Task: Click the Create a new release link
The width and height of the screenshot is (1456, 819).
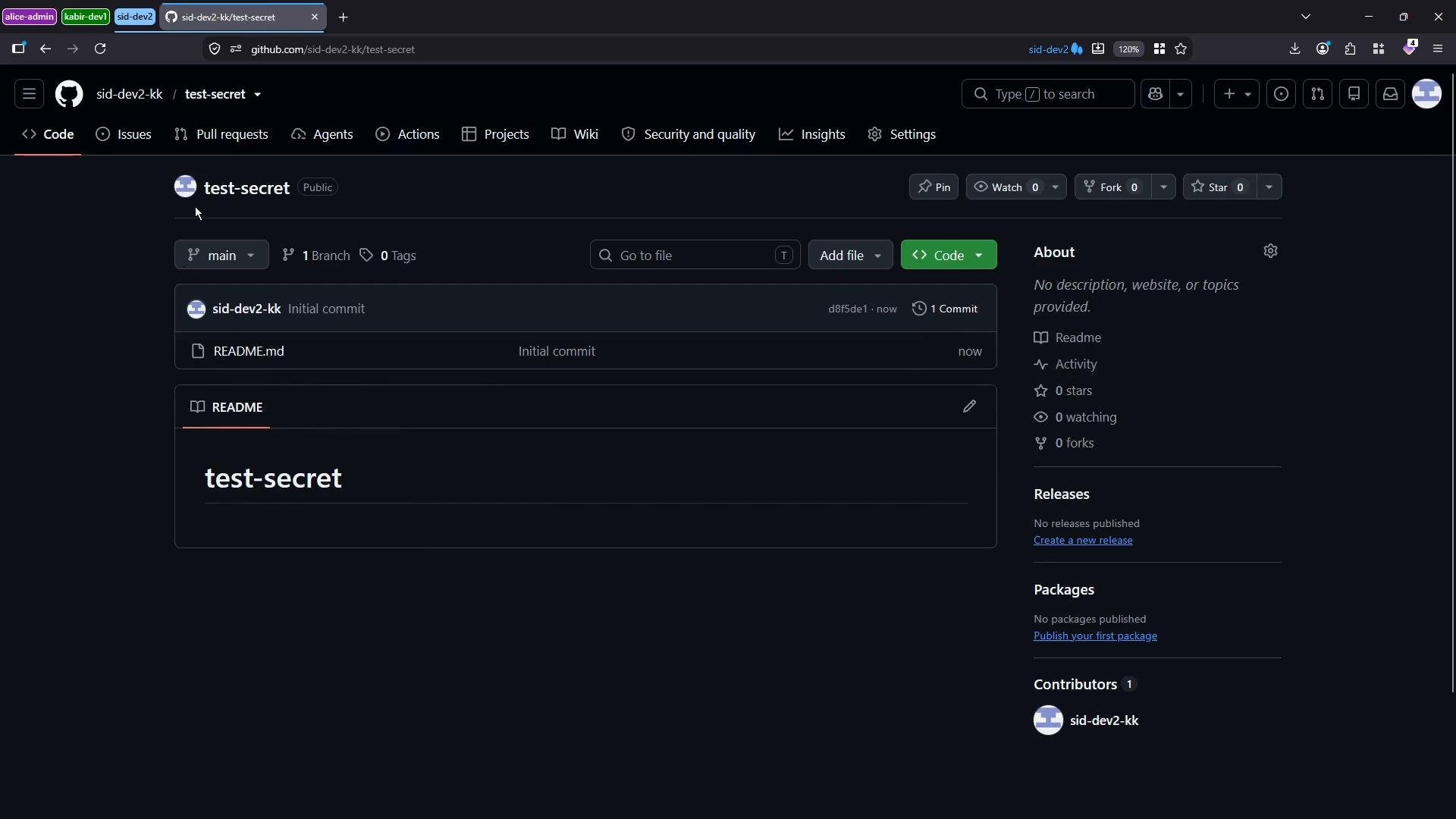Action: [1083, 540]
